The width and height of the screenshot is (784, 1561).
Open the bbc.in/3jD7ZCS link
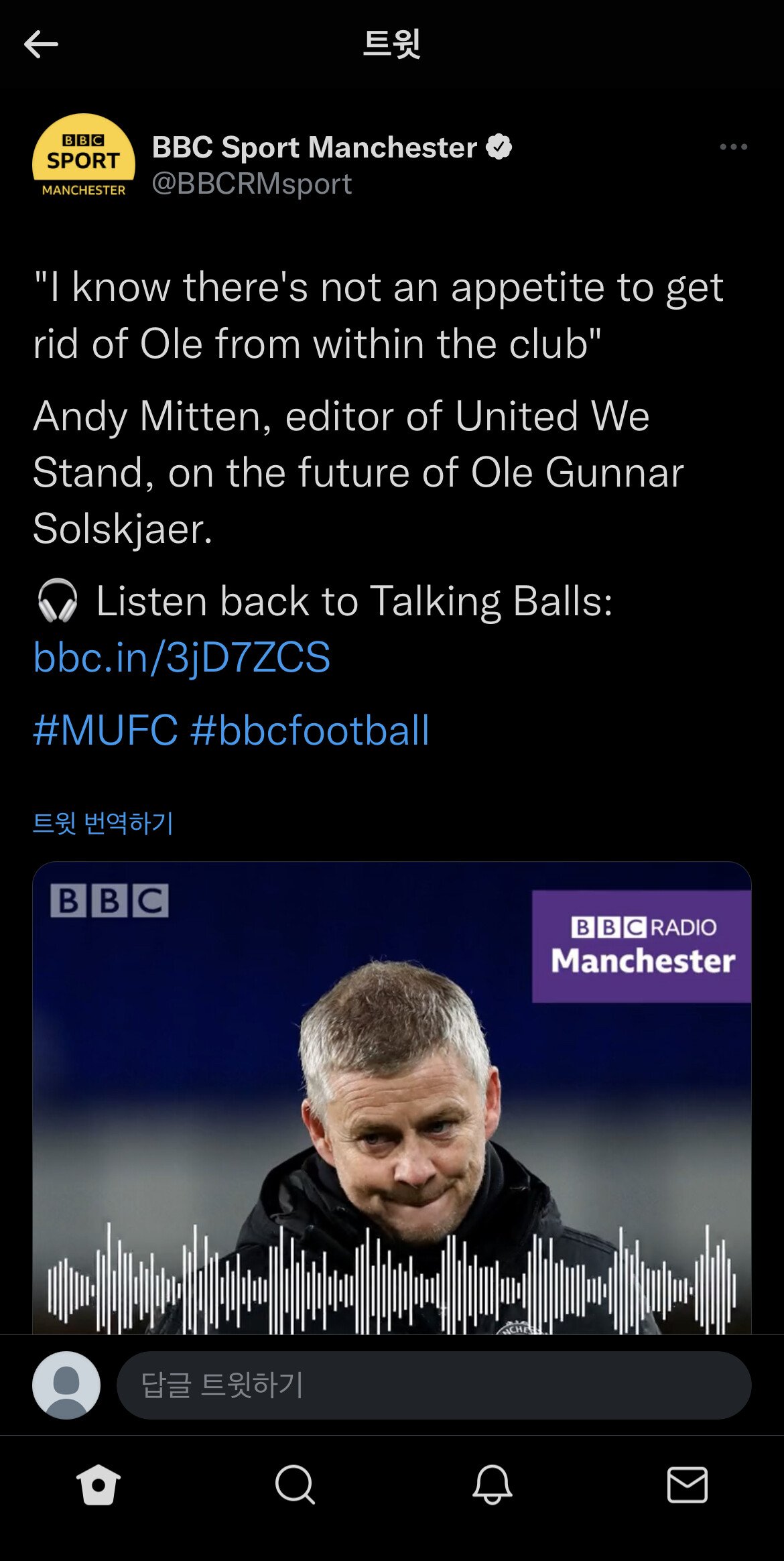tap(182, 657)
